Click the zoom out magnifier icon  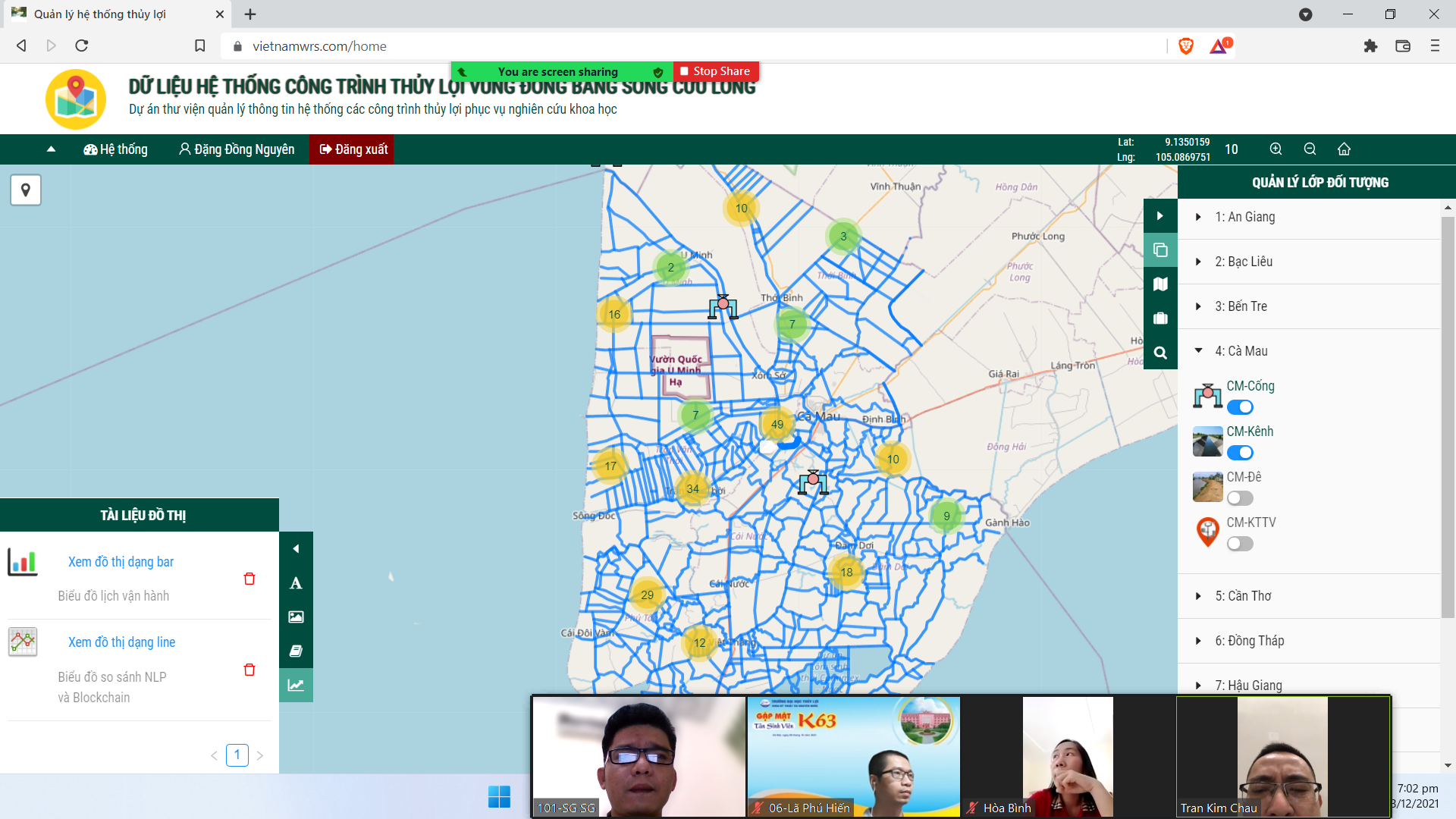1310,149
